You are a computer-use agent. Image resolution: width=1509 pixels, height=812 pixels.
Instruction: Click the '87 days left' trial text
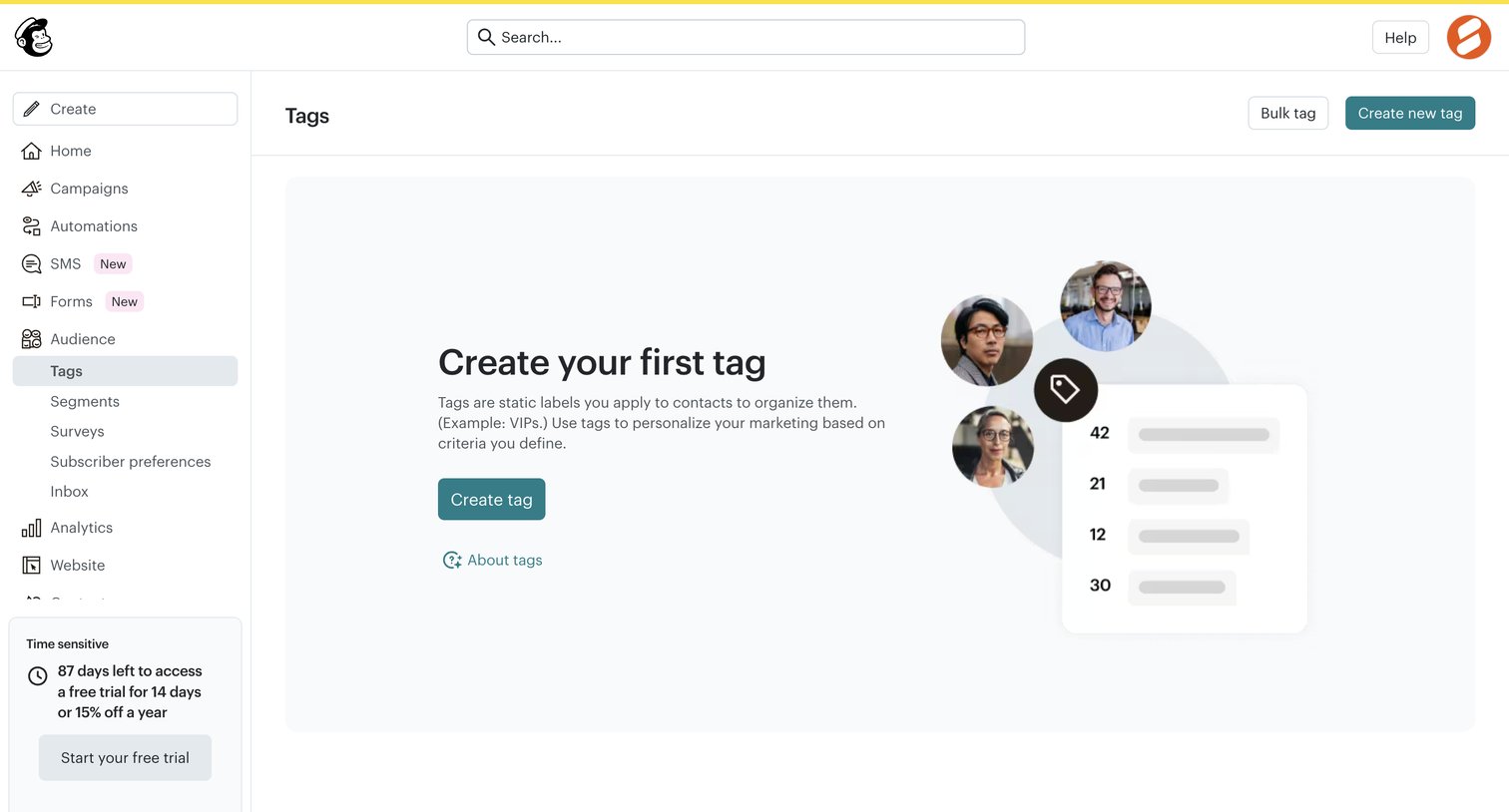130,691
